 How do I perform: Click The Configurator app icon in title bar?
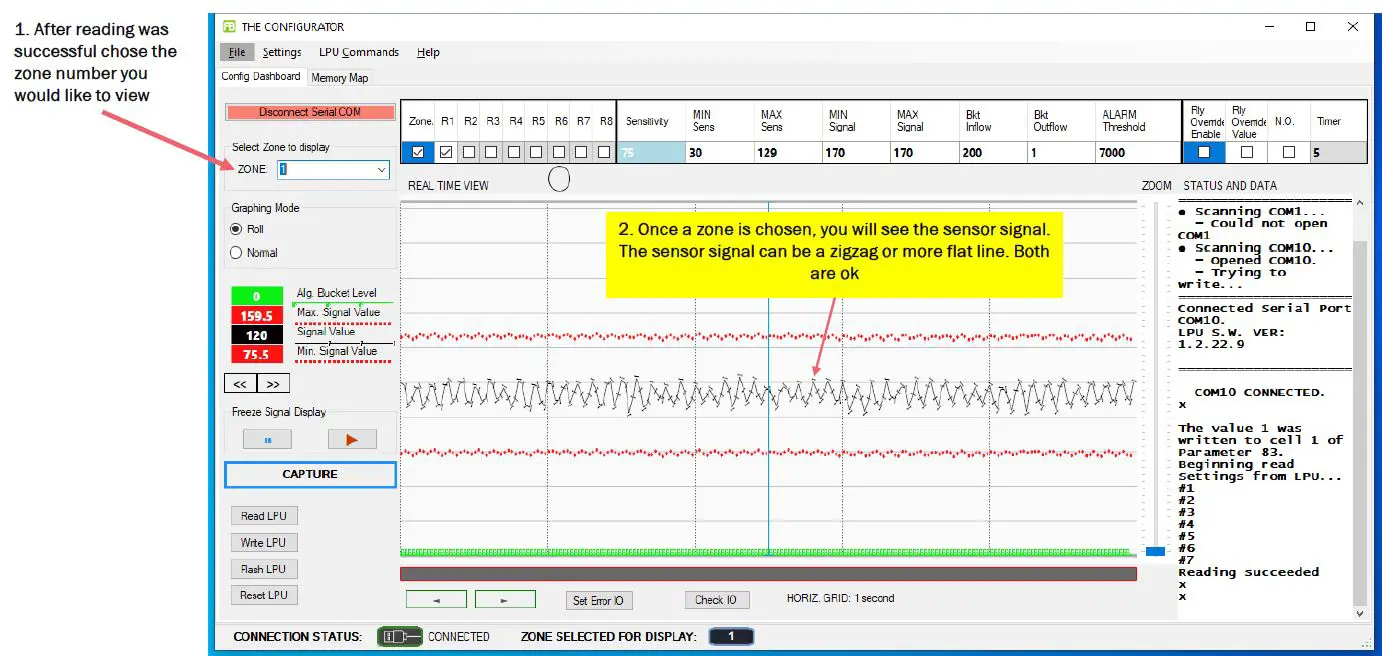pos(230,26)
